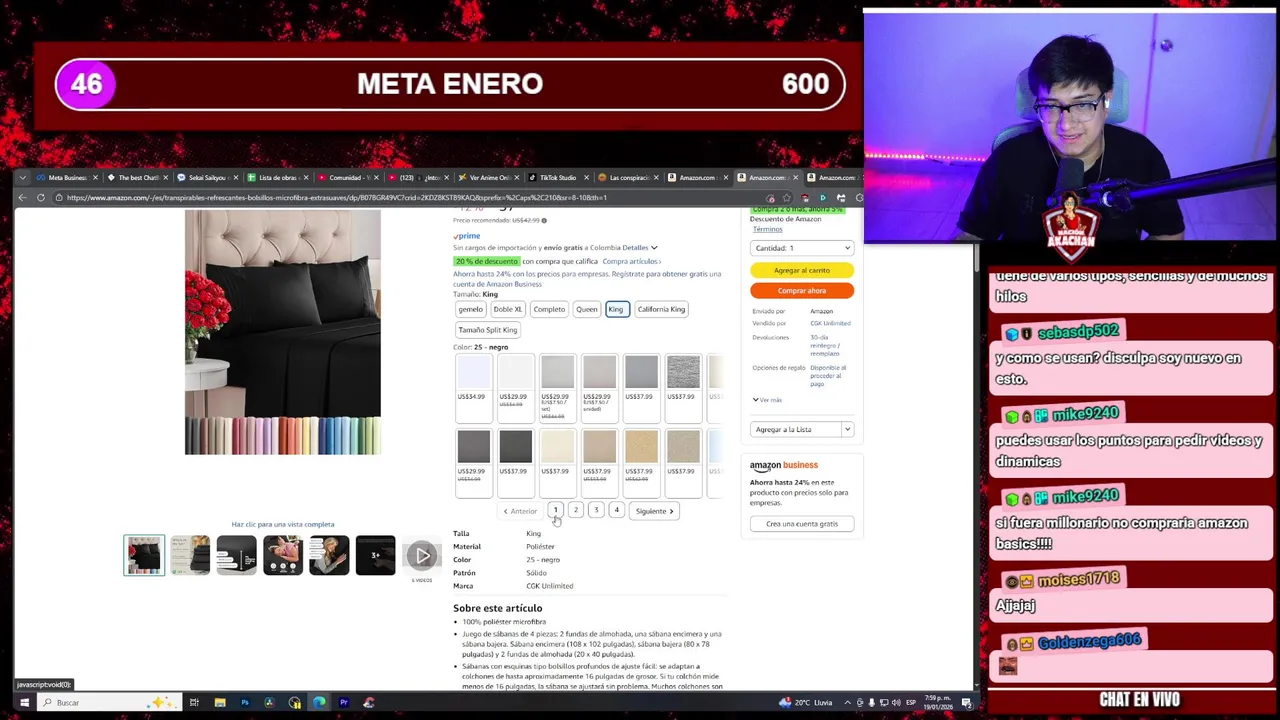Go to next colors with Siguiente

[x=655, y=511]
